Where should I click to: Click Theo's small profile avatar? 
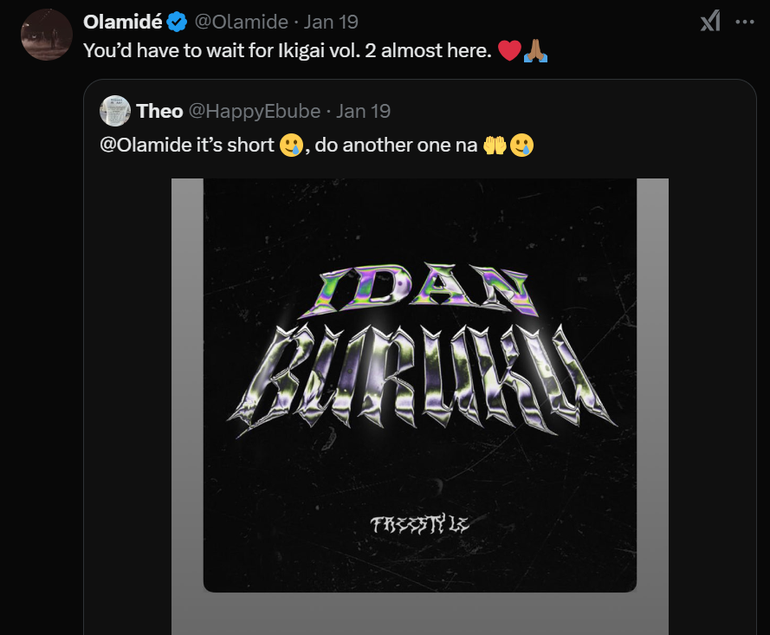point(115,111)
